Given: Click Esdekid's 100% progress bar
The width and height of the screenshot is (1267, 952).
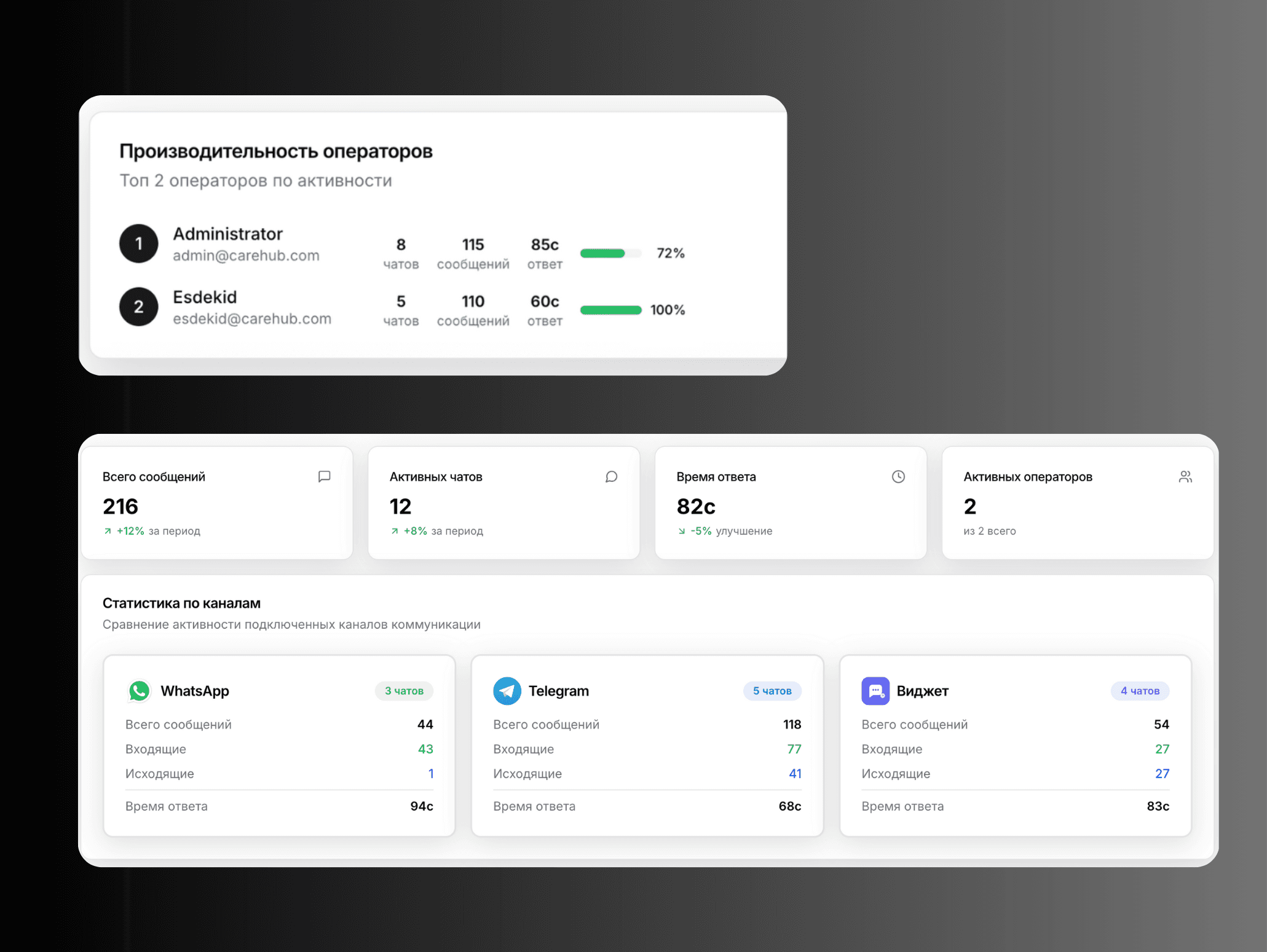Looking at the screenshot, I should click(611, 310).
